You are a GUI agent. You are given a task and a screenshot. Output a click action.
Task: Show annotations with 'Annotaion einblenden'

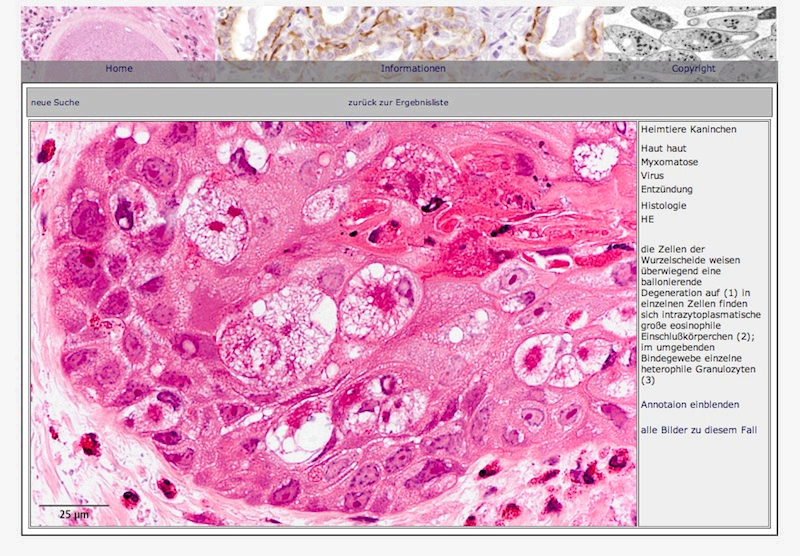(690, 405)
